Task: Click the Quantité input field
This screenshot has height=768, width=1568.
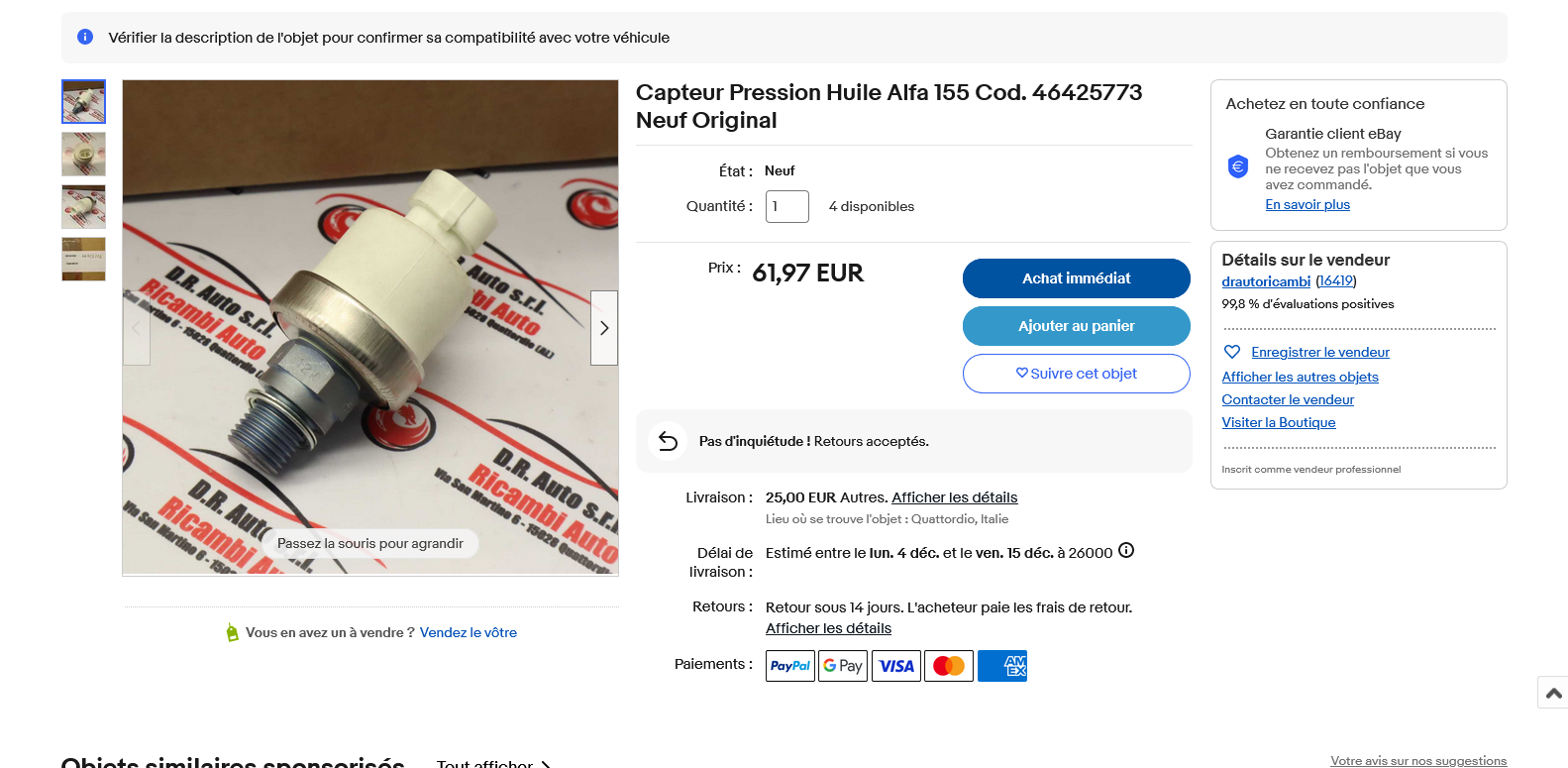Action: (786, 206)
